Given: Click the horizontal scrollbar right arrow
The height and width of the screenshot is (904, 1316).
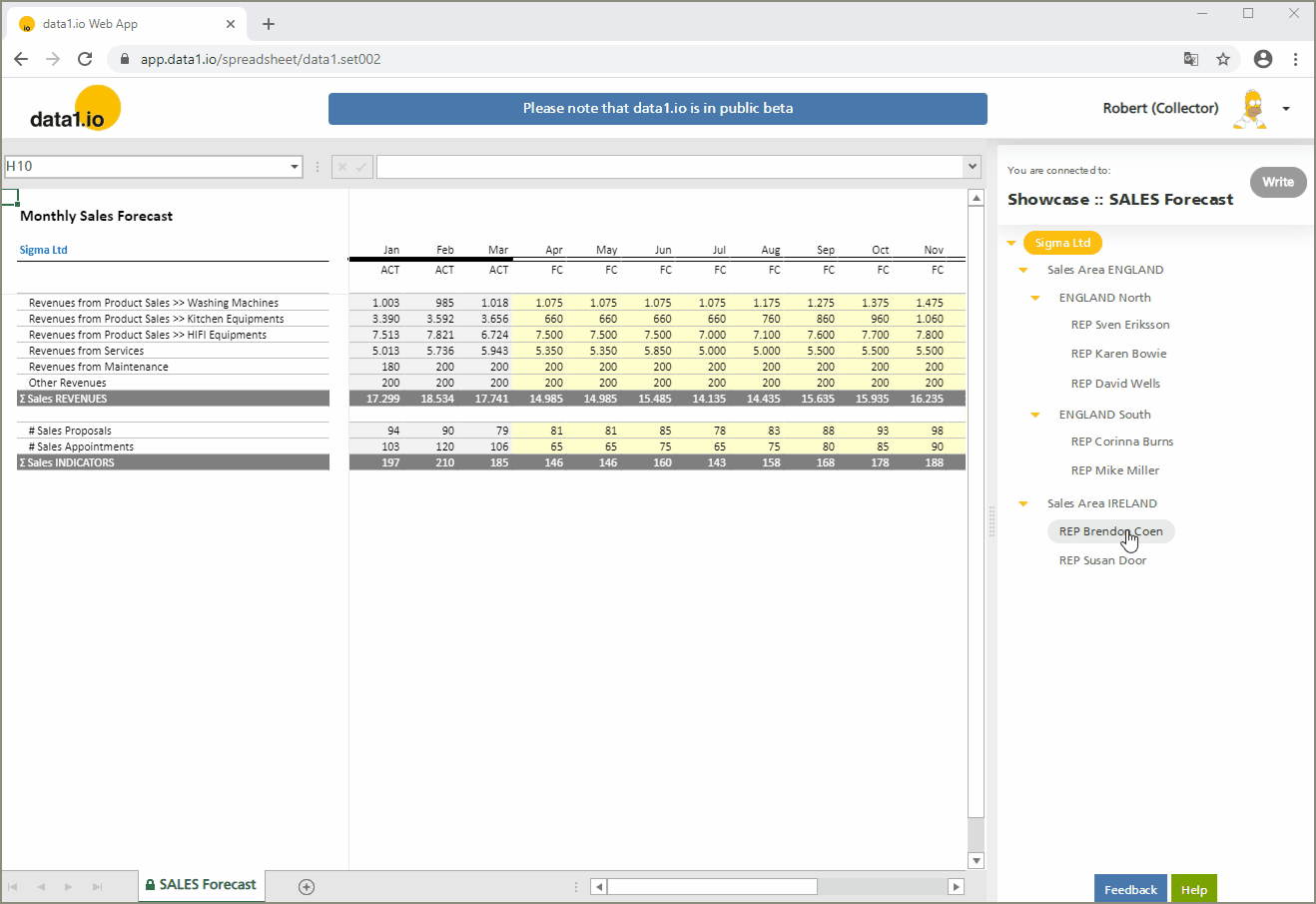Looking at the screenshot, I should 956,886.
